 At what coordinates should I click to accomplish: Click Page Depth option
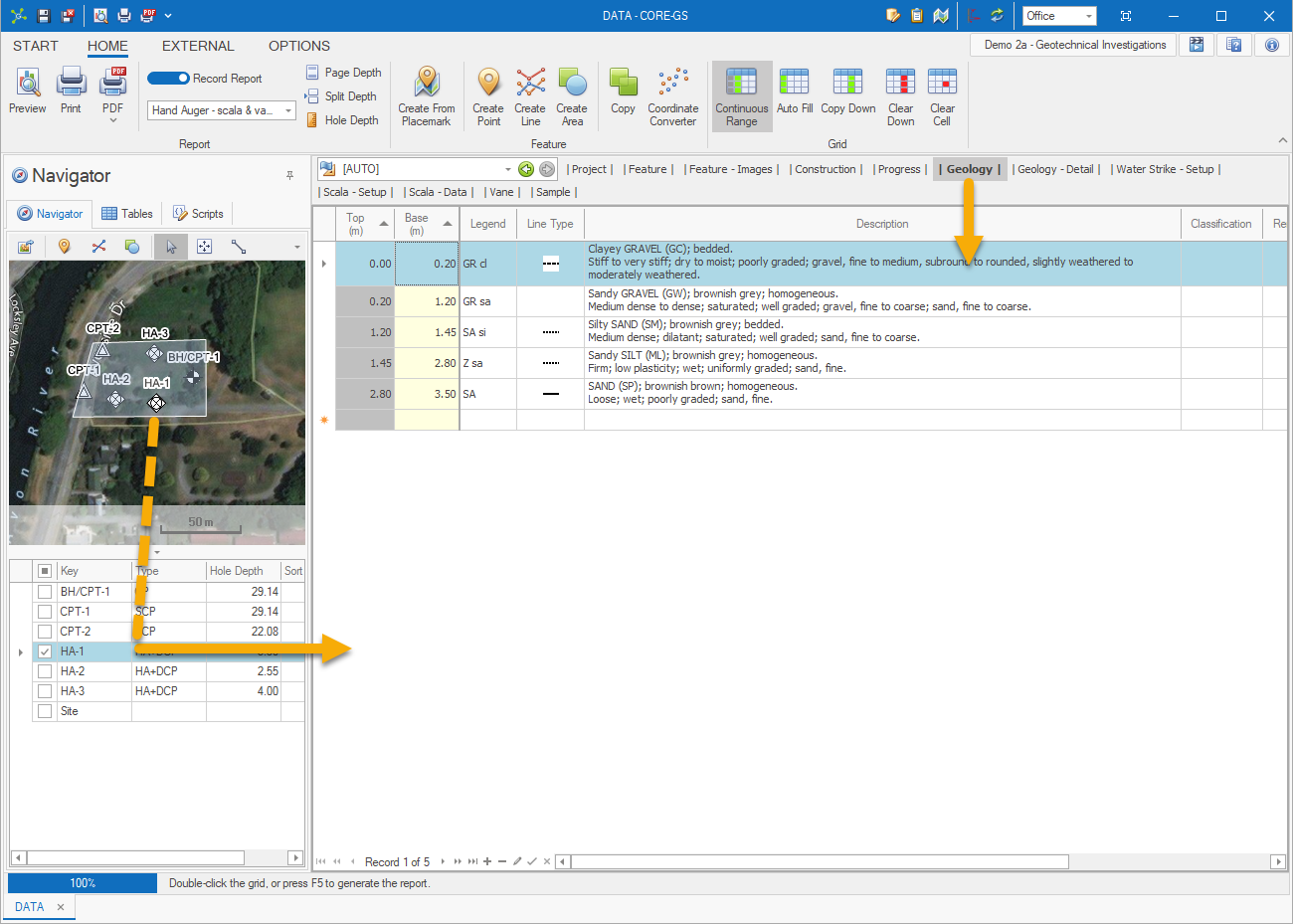(343, 73)
